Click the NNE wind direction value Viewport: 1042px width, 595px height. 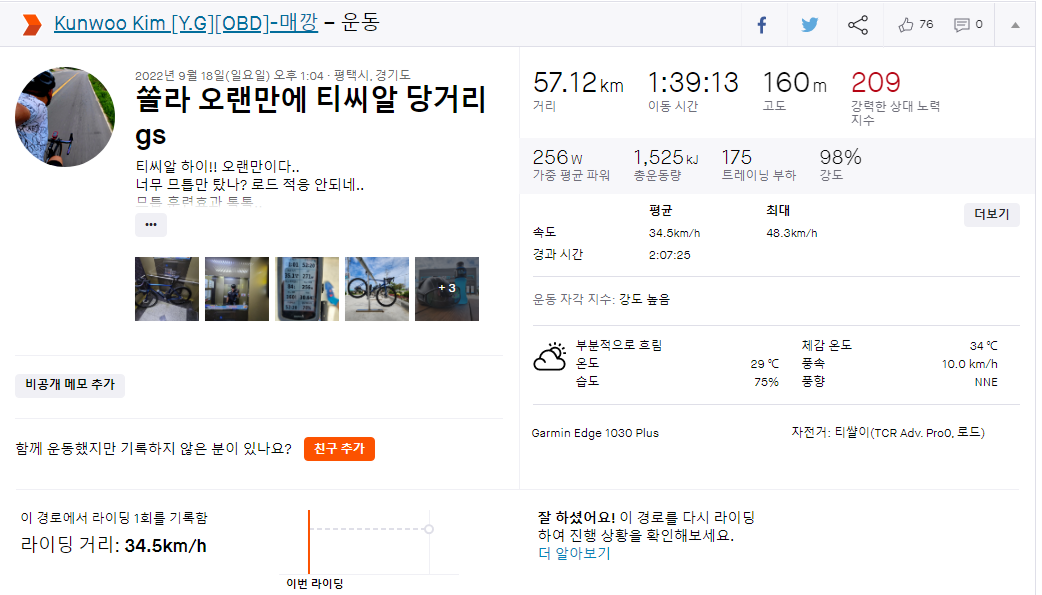986,382
